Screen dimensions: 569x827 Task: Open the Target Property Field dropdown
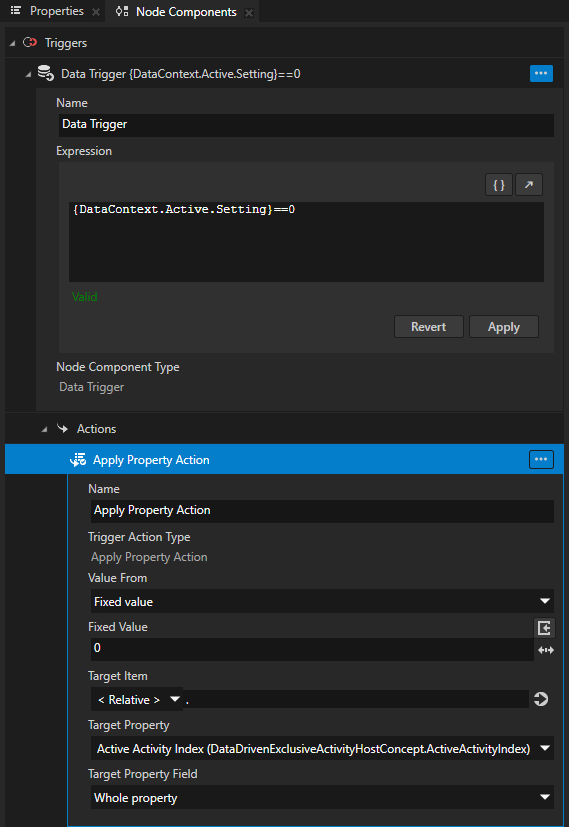[322, 797]
